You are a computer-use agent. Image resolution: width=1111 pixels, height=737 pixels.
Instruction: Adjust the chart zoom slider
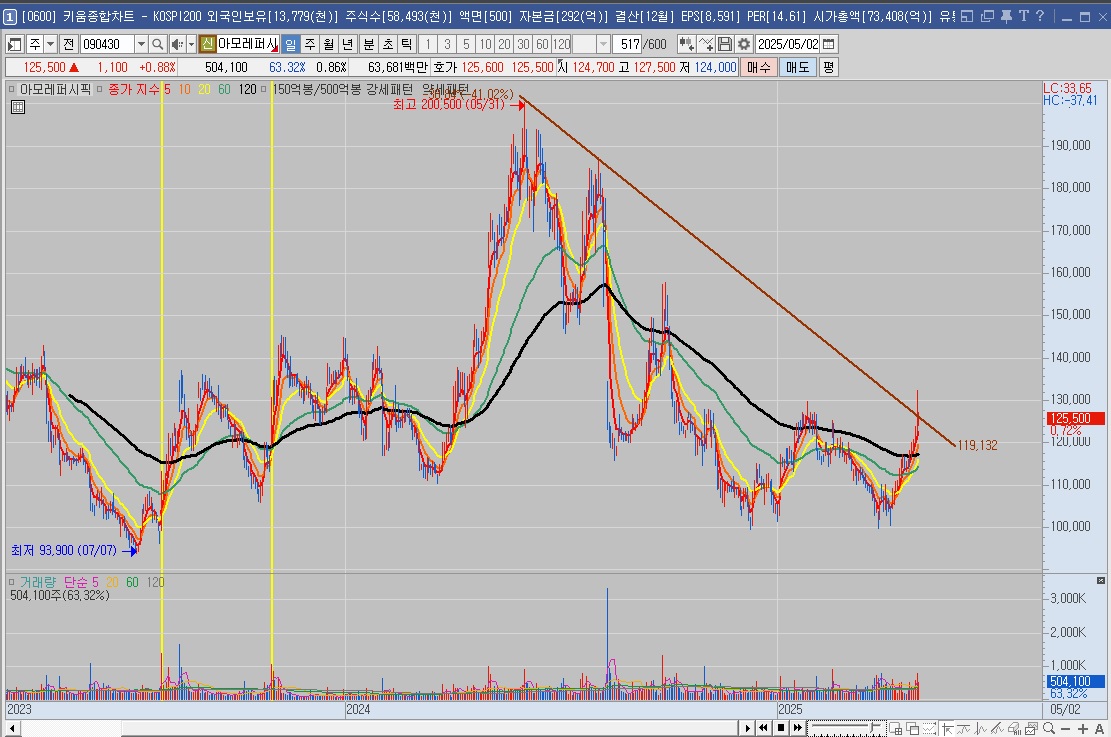(846, 728)
